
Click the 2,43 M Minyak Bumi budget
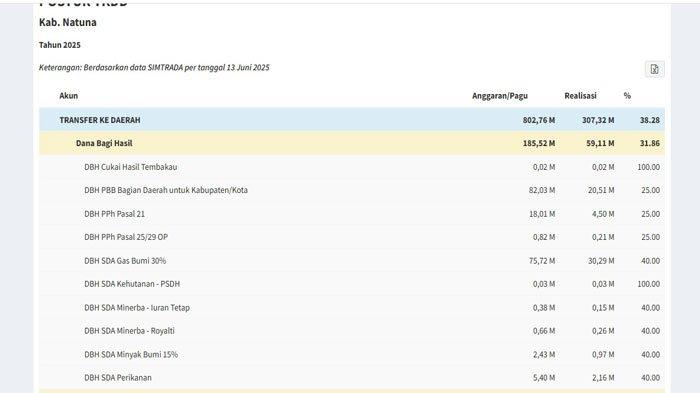(544, 355)
